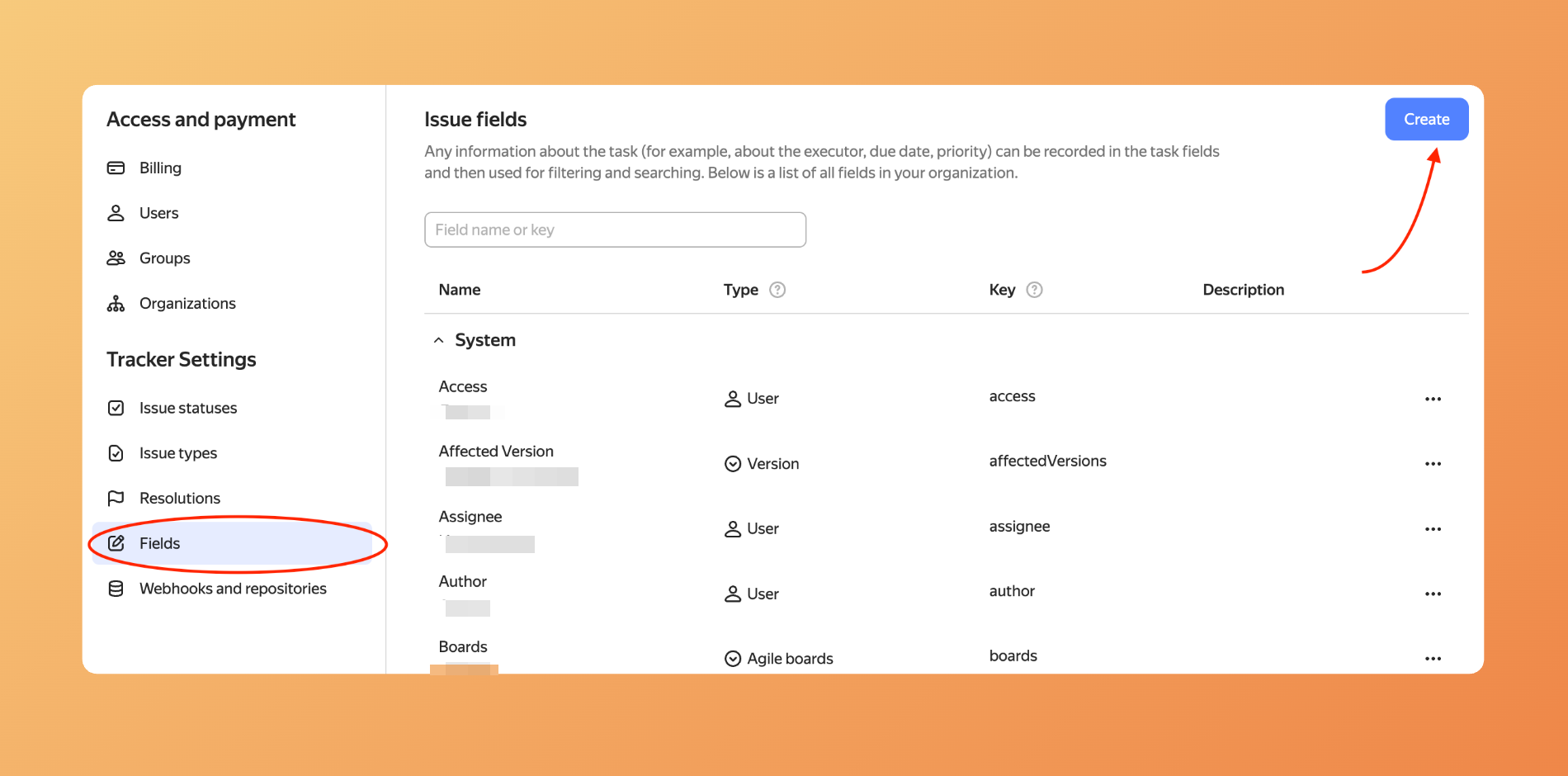This screenshot has width=1568, height=776.
Task: Click the help icon next to Key
Action: pyautogui.click(x=1033, y=290)
